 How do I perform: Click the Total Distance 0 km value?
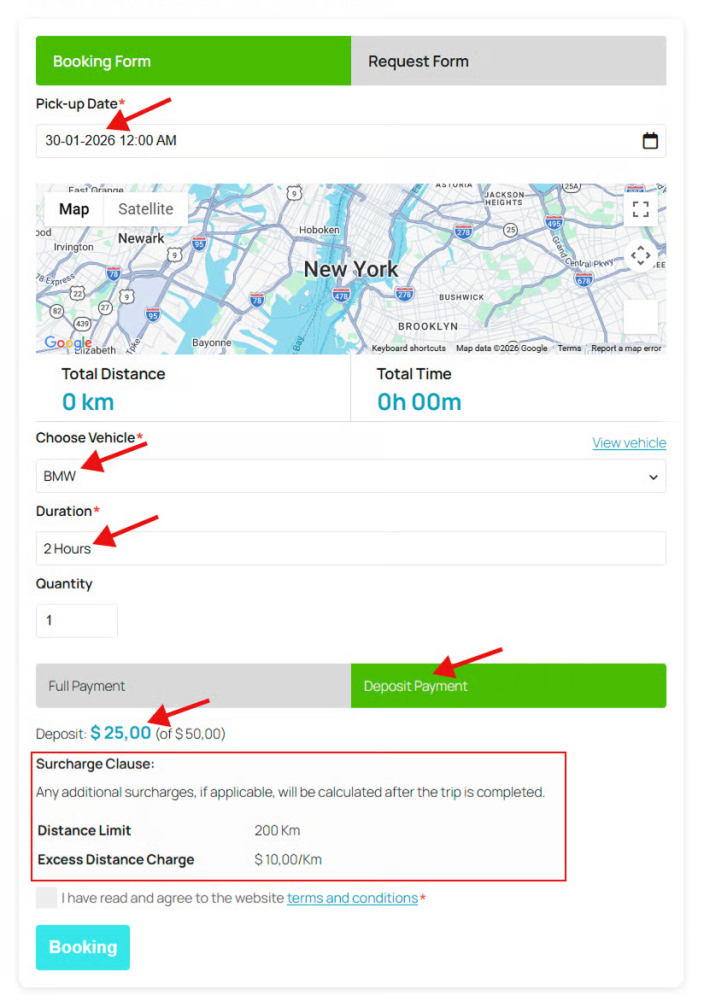pos(88,402)
